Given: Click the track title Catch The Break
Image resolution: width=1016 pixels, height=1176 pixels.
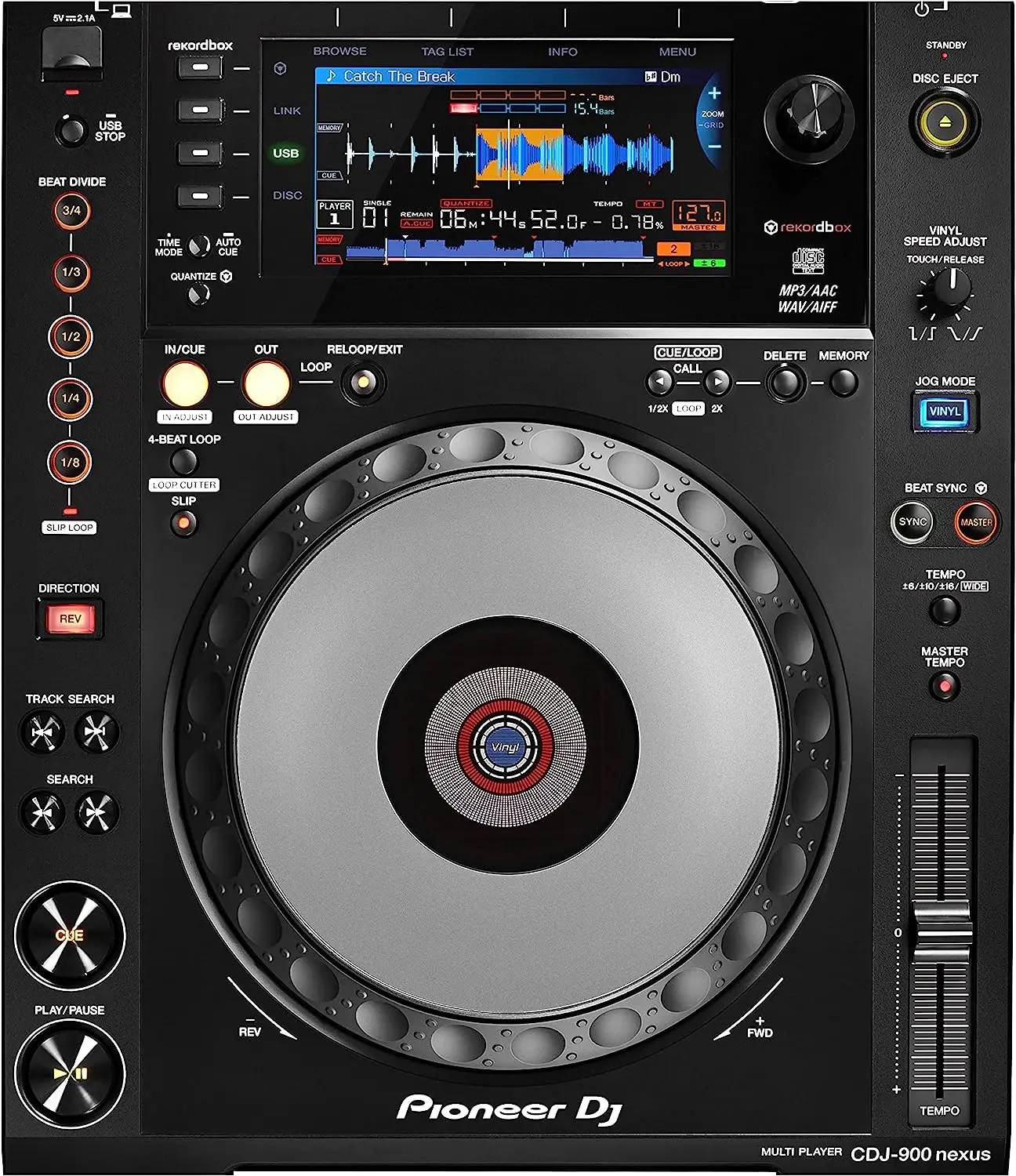Looking at the screenshot, I should click(x=399, y=76).
